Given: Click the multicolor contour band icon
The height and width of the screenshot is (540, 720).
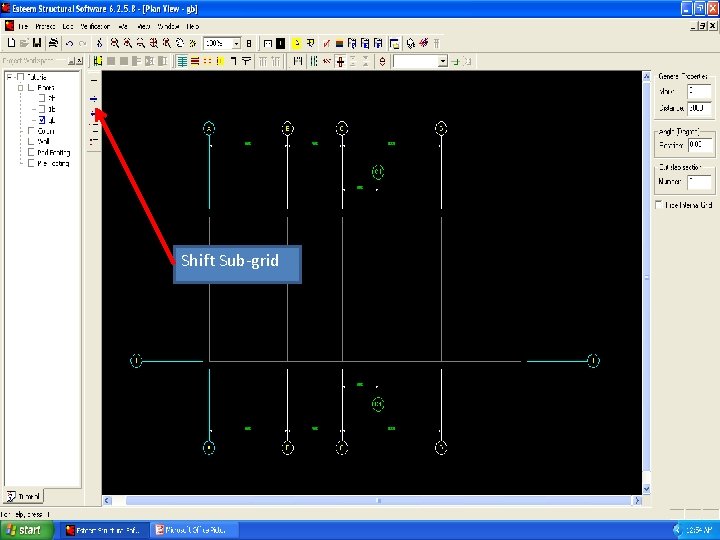Looking at the screenshot, I should tap(339, 44).
